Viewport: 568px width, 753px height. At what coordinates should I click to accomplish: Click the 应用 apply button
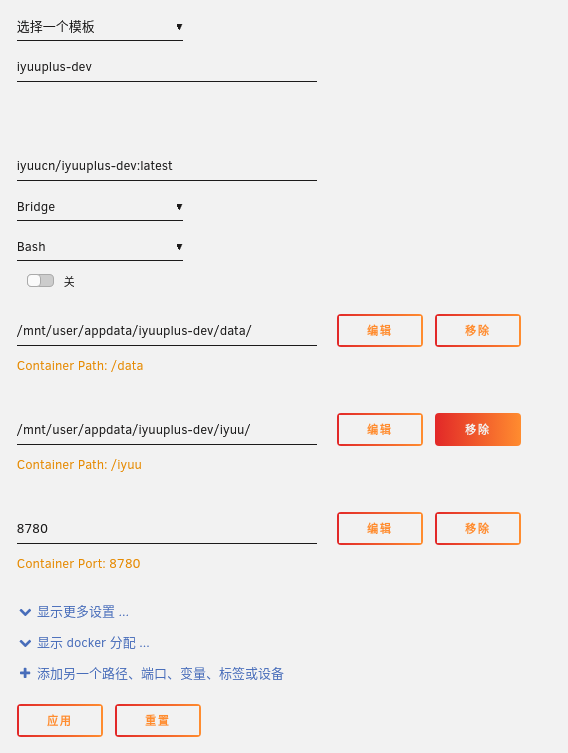click(60, 720)
